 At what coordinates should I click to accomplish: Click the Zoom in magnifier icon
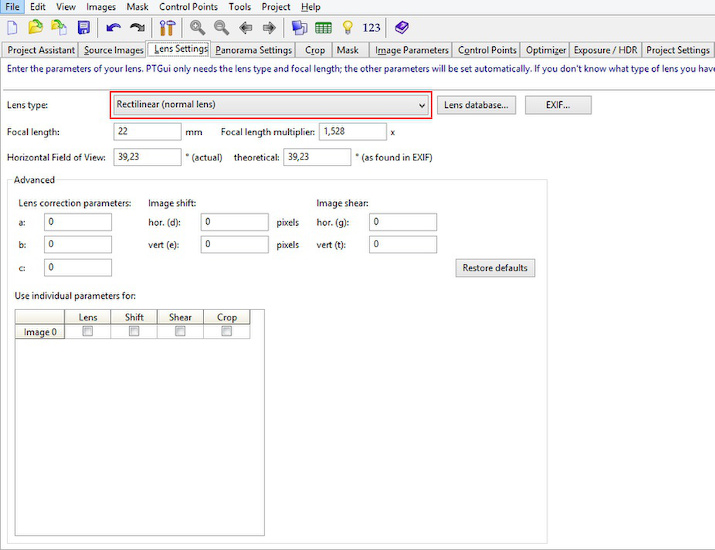197,28
